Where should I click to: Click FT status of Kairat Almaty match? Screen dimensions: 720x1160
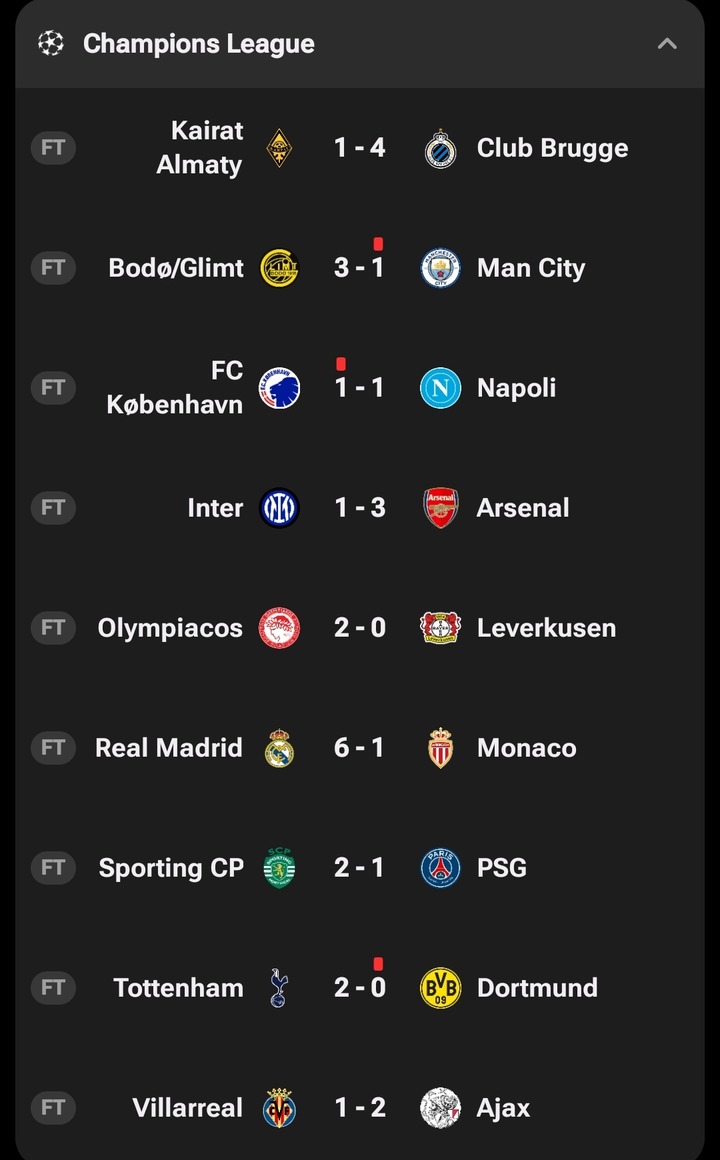click(53, 148)
